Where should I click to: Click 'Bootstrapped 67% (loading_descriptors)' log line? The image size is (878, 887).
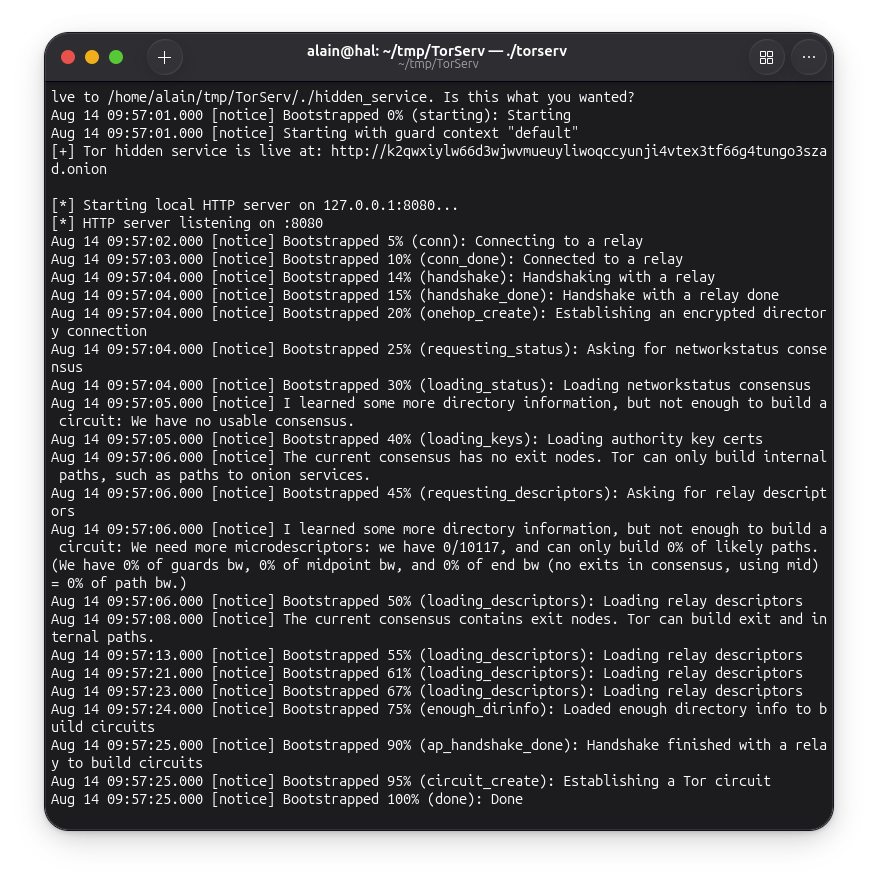[x=427, y=691]
